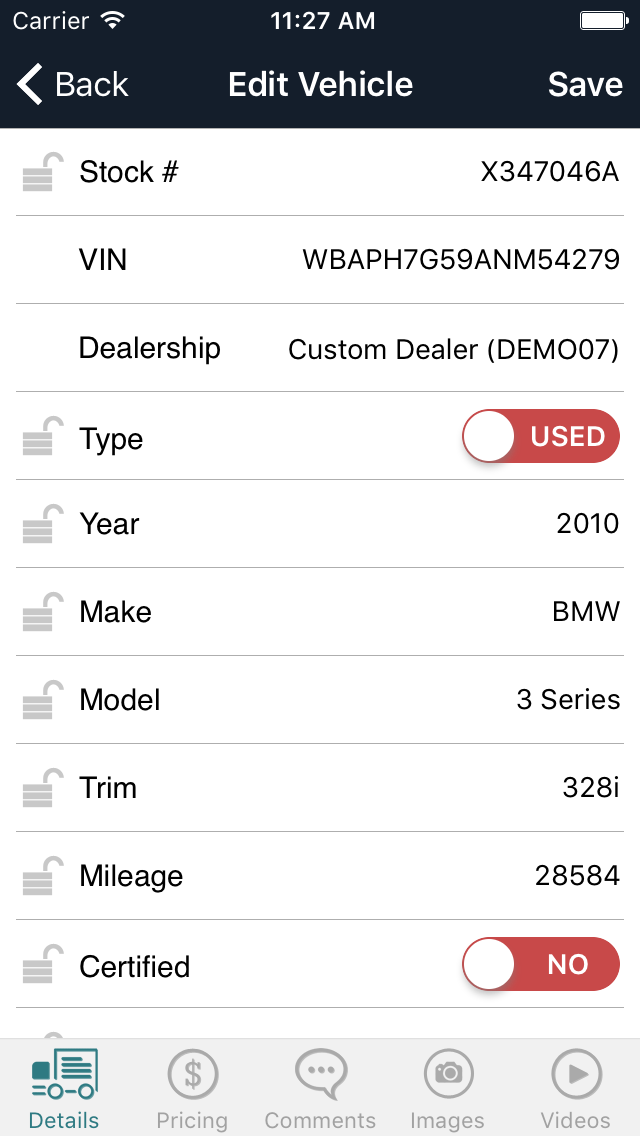Screen dimensions: 640x1136
Task: Toggle the Type switch from USED
Action: click(x=540, y=436)
